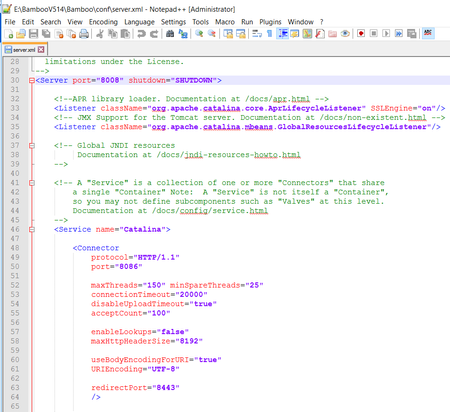Click the redirectPort="8443" attribute
This screenshot has height=412, width=450.
(x=135, y=388)
